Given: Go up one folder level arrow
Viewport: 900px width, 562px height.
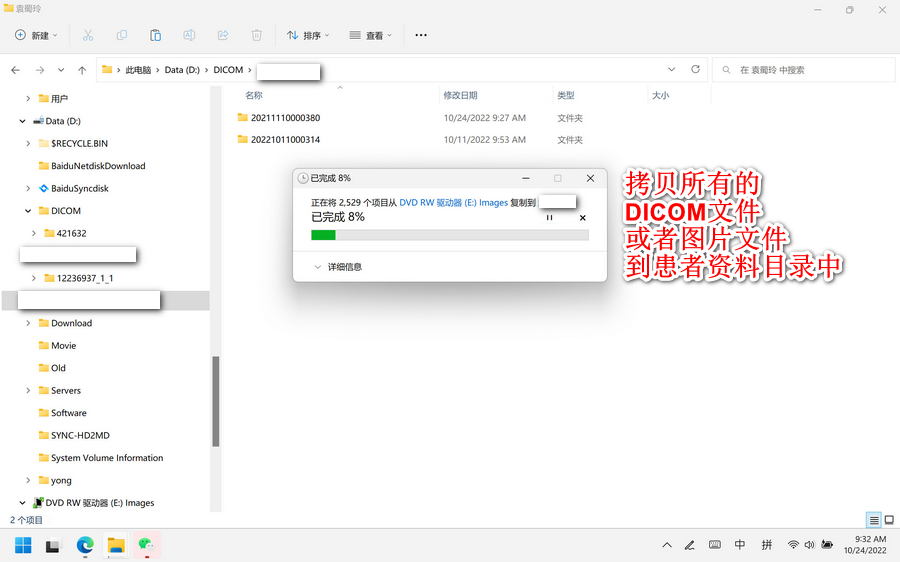Looking at the screenshot, I should pyautogui.click(x=82, y=70).
